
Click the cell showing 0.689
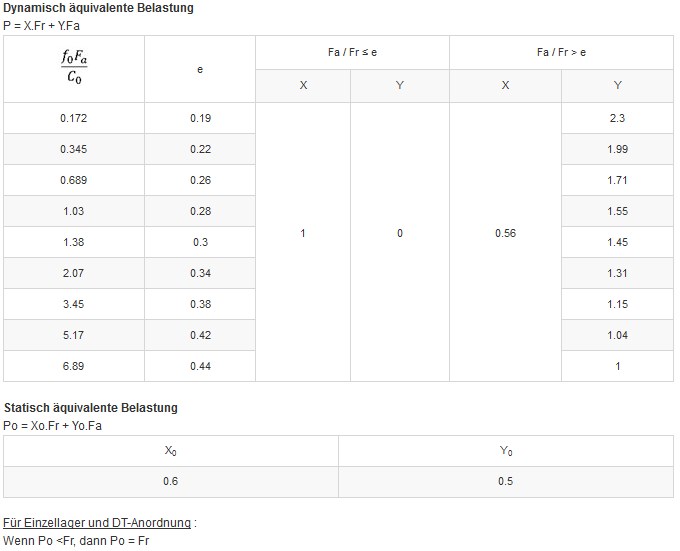point(74,181)
